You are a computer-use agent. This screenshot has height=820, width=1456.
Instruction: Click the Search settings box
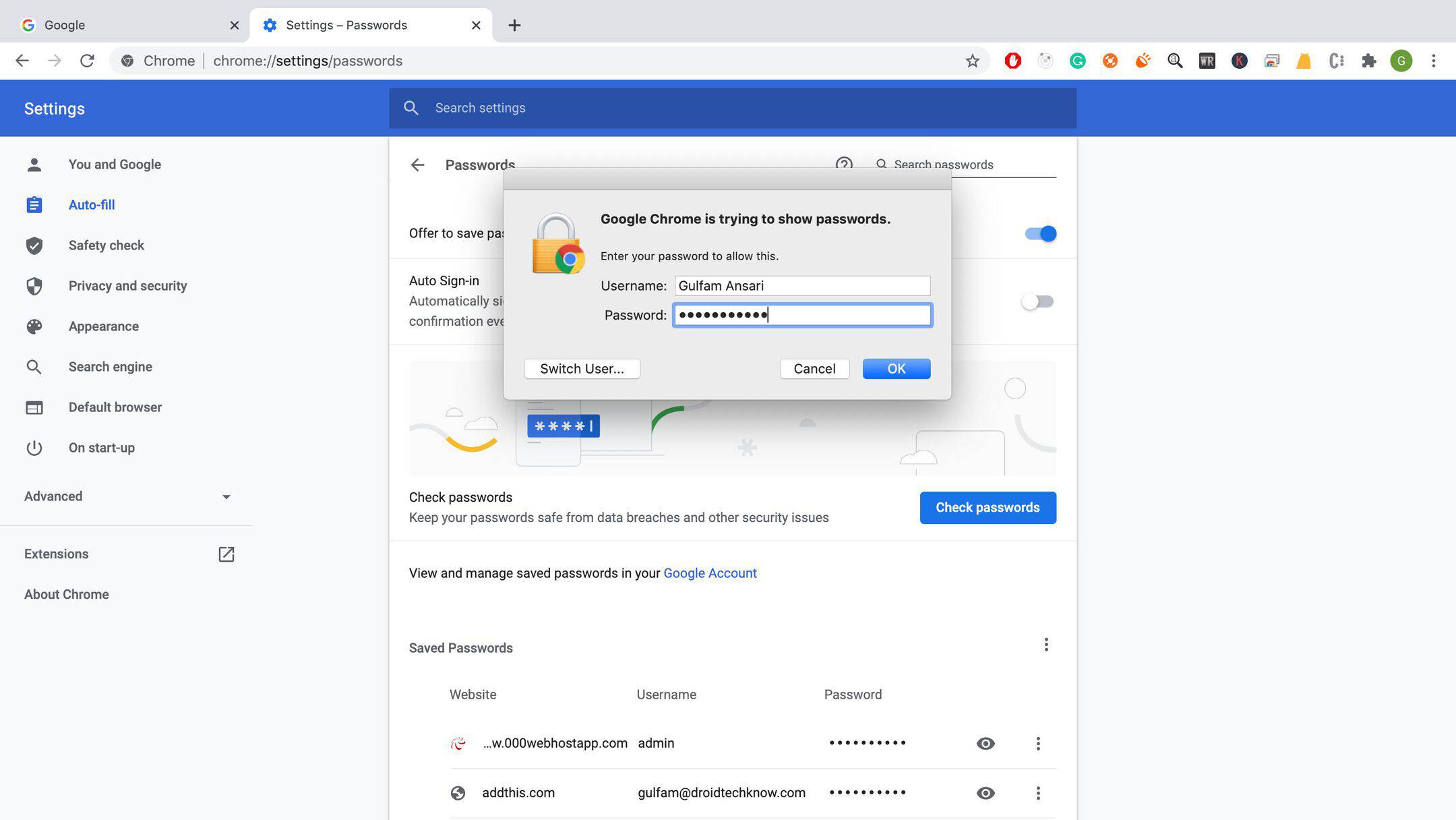732,108
